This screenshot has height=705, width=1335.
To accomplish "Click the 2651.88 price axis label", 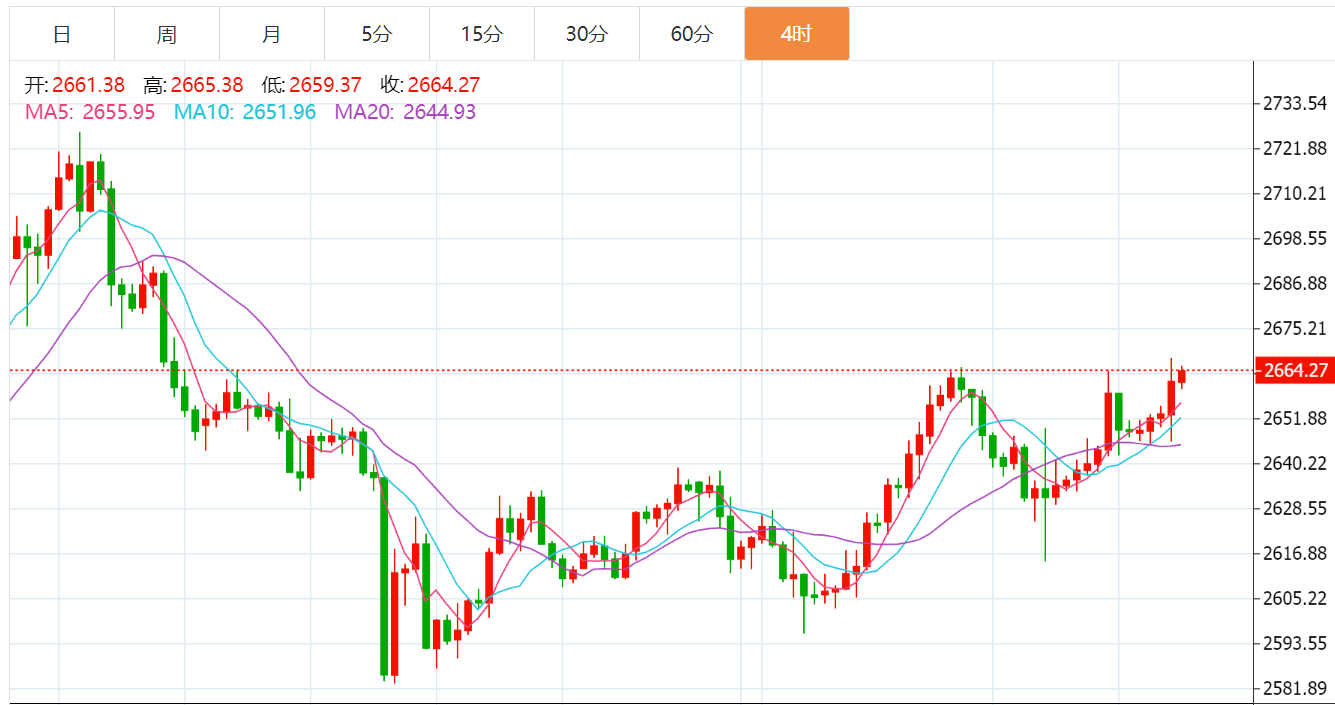I will pos(1295,419).
